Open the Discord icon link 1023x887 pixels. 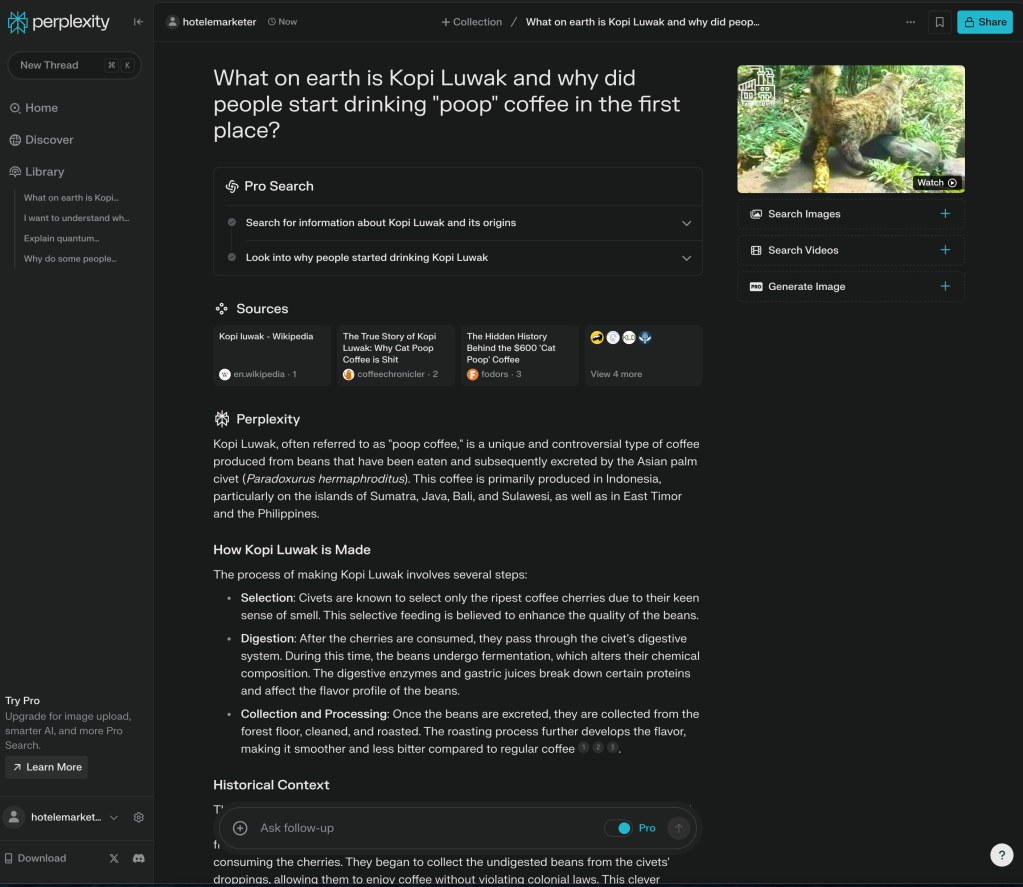click(x=138, y=858)
